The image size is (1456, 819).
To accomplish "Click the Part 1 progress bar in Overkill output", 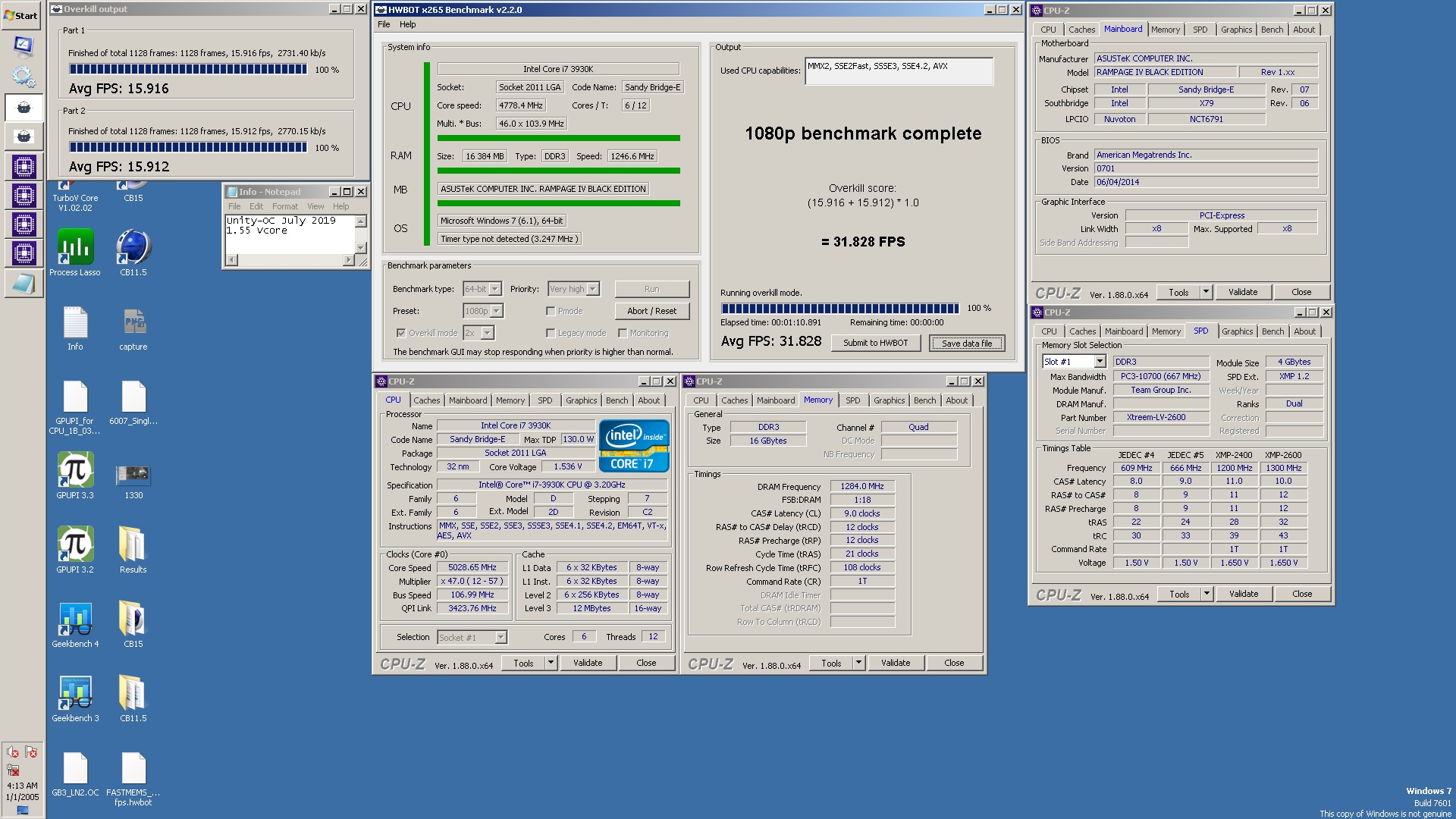I will [x=188, y=69].
